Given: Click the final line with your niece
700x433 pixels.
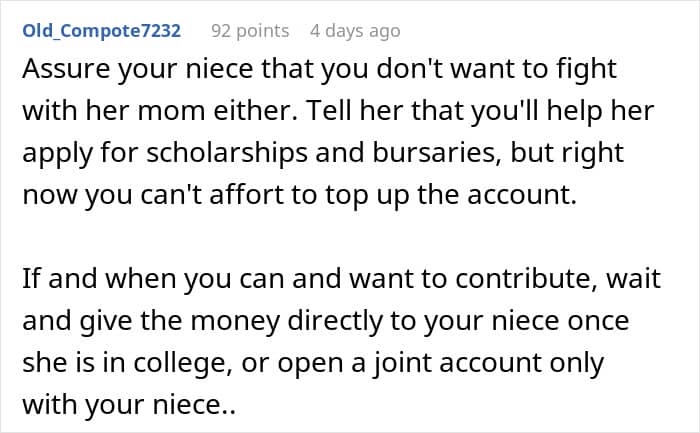Looking at the screenshot, I should 129,405.
